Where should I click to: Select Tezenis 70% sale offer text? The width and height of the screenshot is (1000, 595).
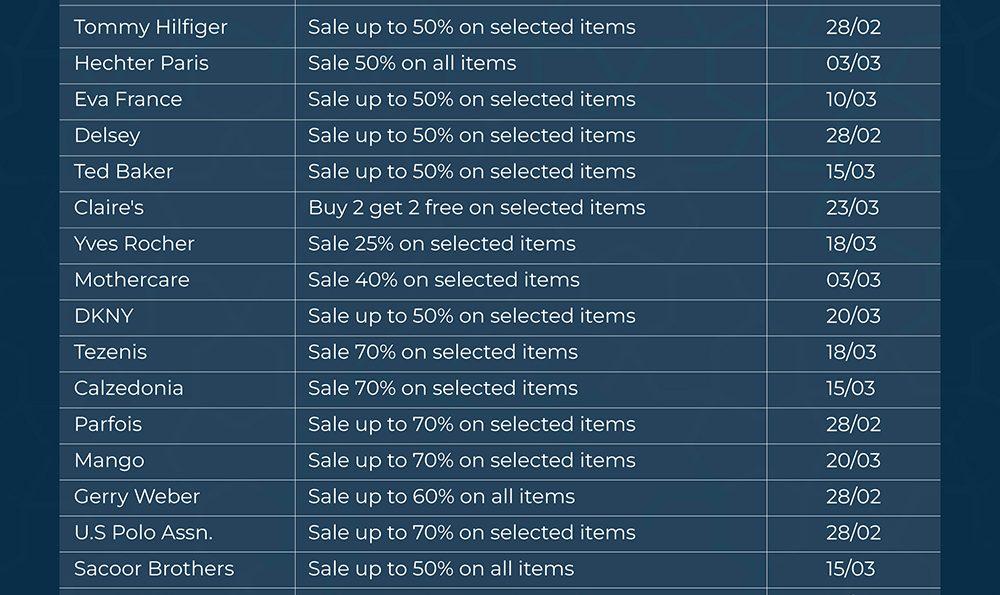tap(442, 352)
